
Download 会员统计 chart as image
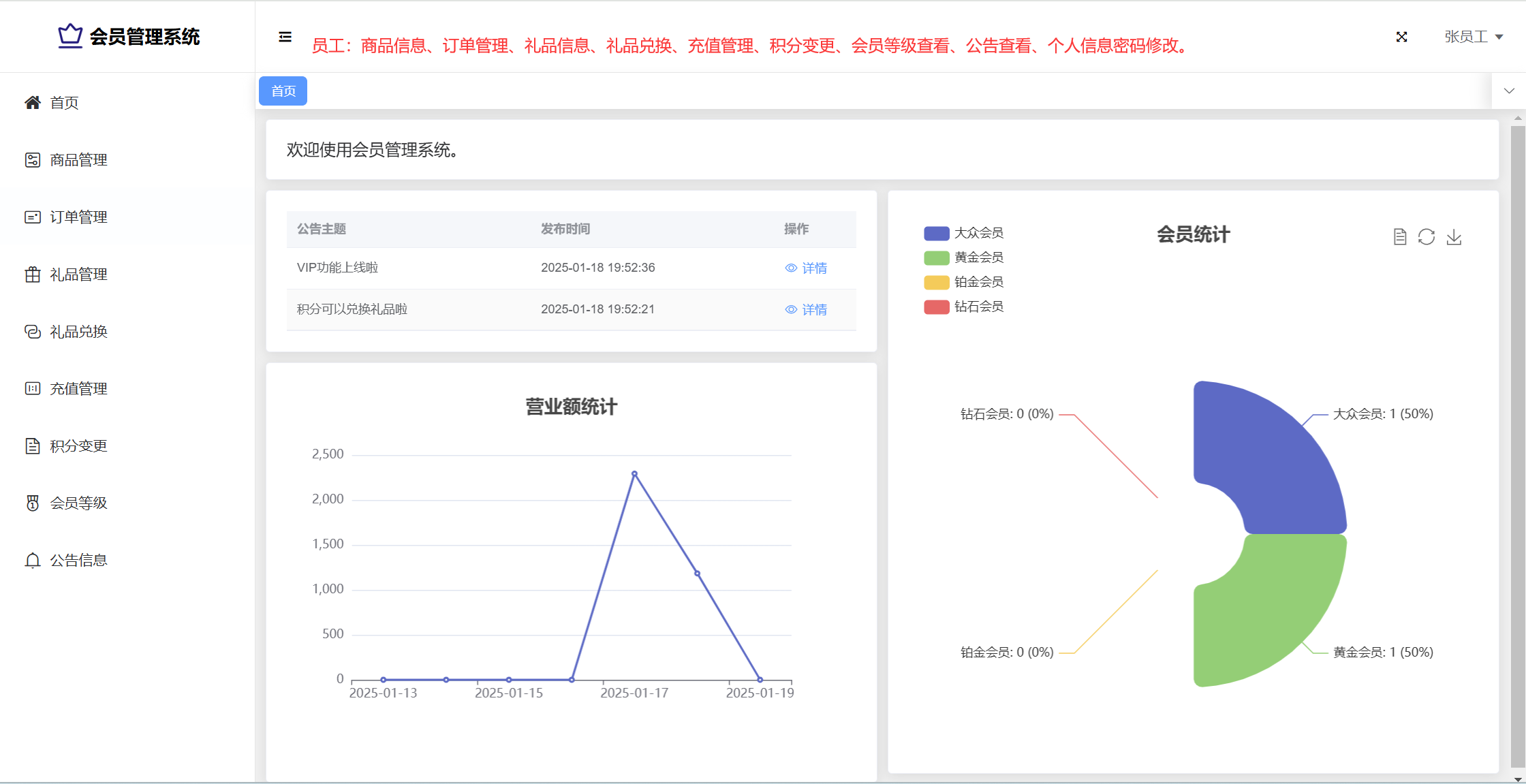(x=1454, y=236)
